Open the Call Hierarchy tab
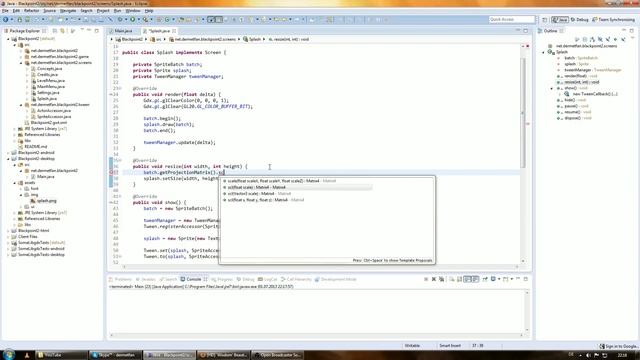Image resolution: width=640 pixels, height=360 pixels. (x=296, y=280)
